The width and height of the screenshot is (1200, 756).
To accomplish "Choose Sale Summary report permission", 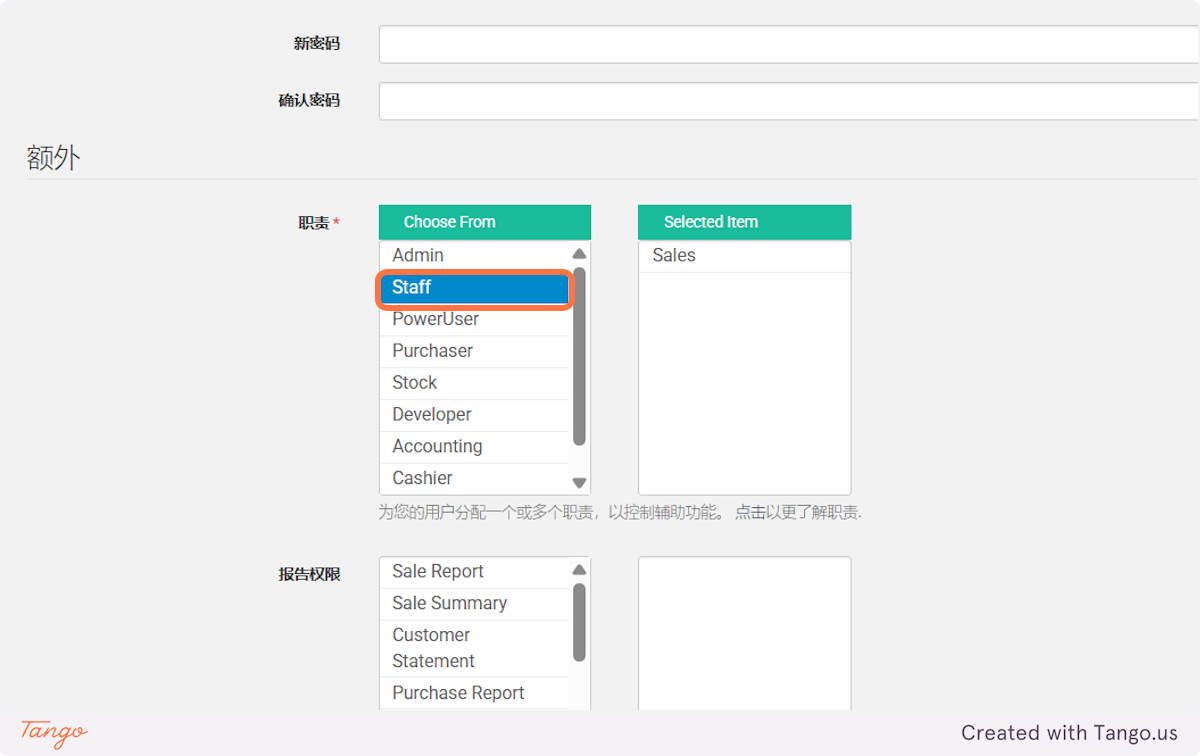I will point(474,604).
